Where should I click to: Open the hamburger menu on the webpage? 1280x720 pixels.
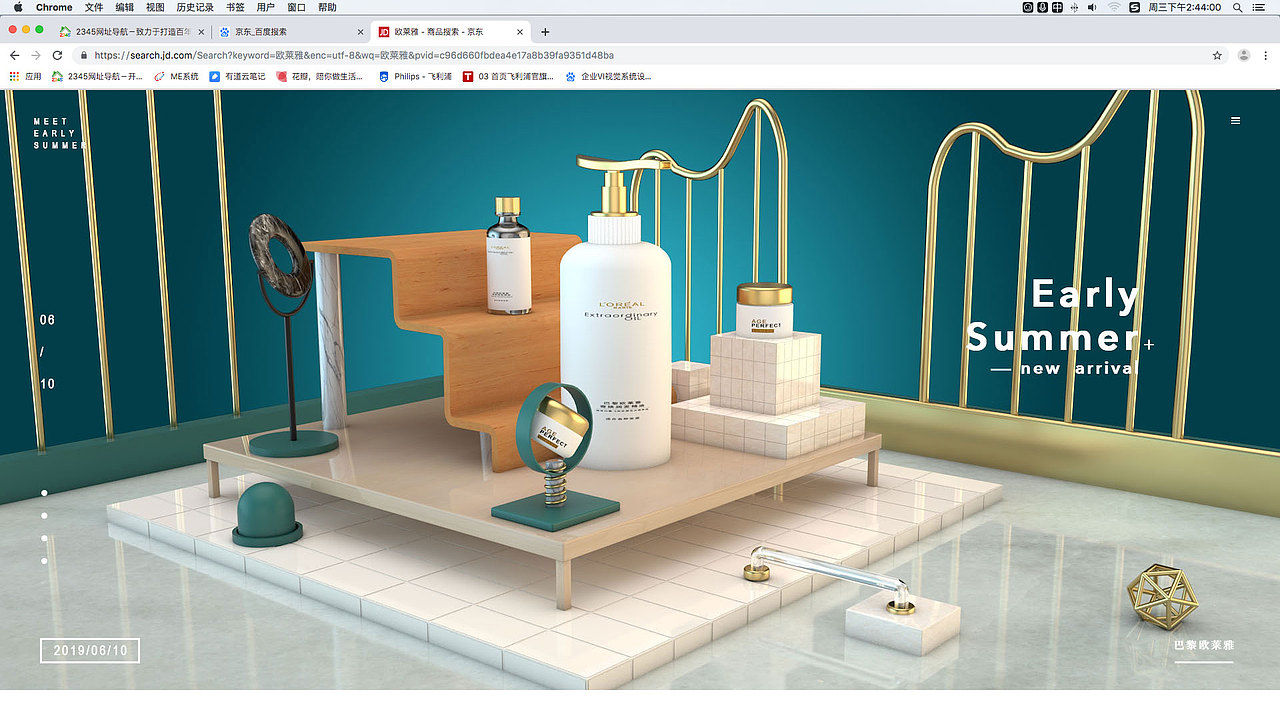point(1235,121)
